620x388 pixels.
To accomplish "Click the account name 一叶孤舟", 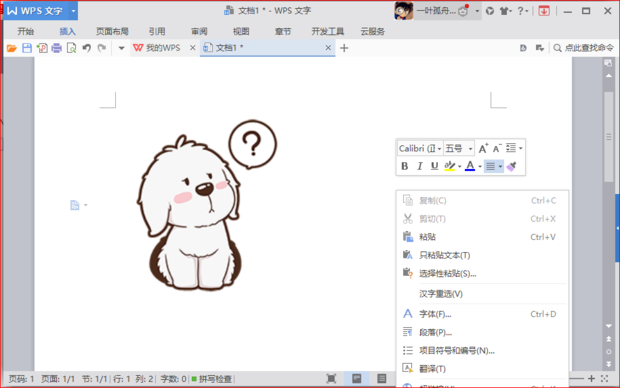I will click(x=436, y=11).
